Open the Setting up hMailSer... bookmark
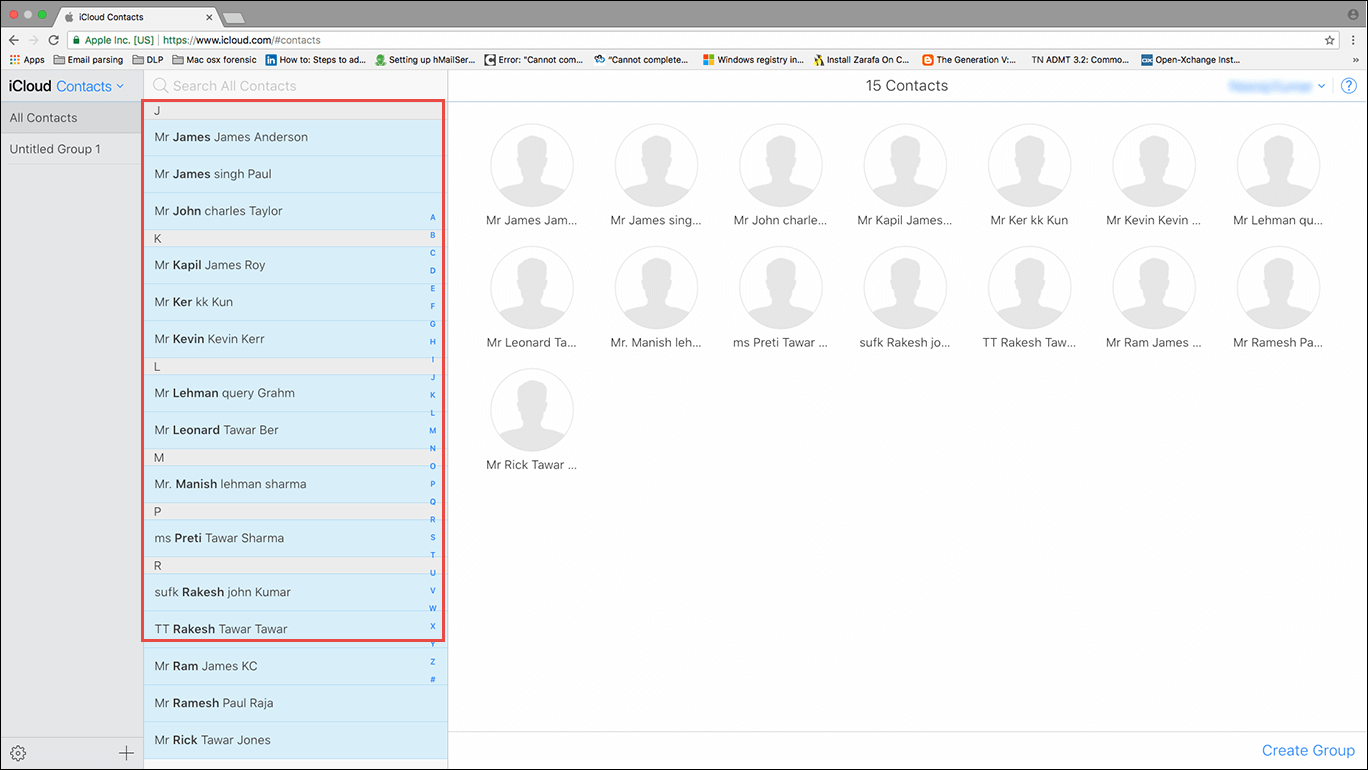Image resolution: width=1368 pixels, height=770 pixels. coord(425,60)
